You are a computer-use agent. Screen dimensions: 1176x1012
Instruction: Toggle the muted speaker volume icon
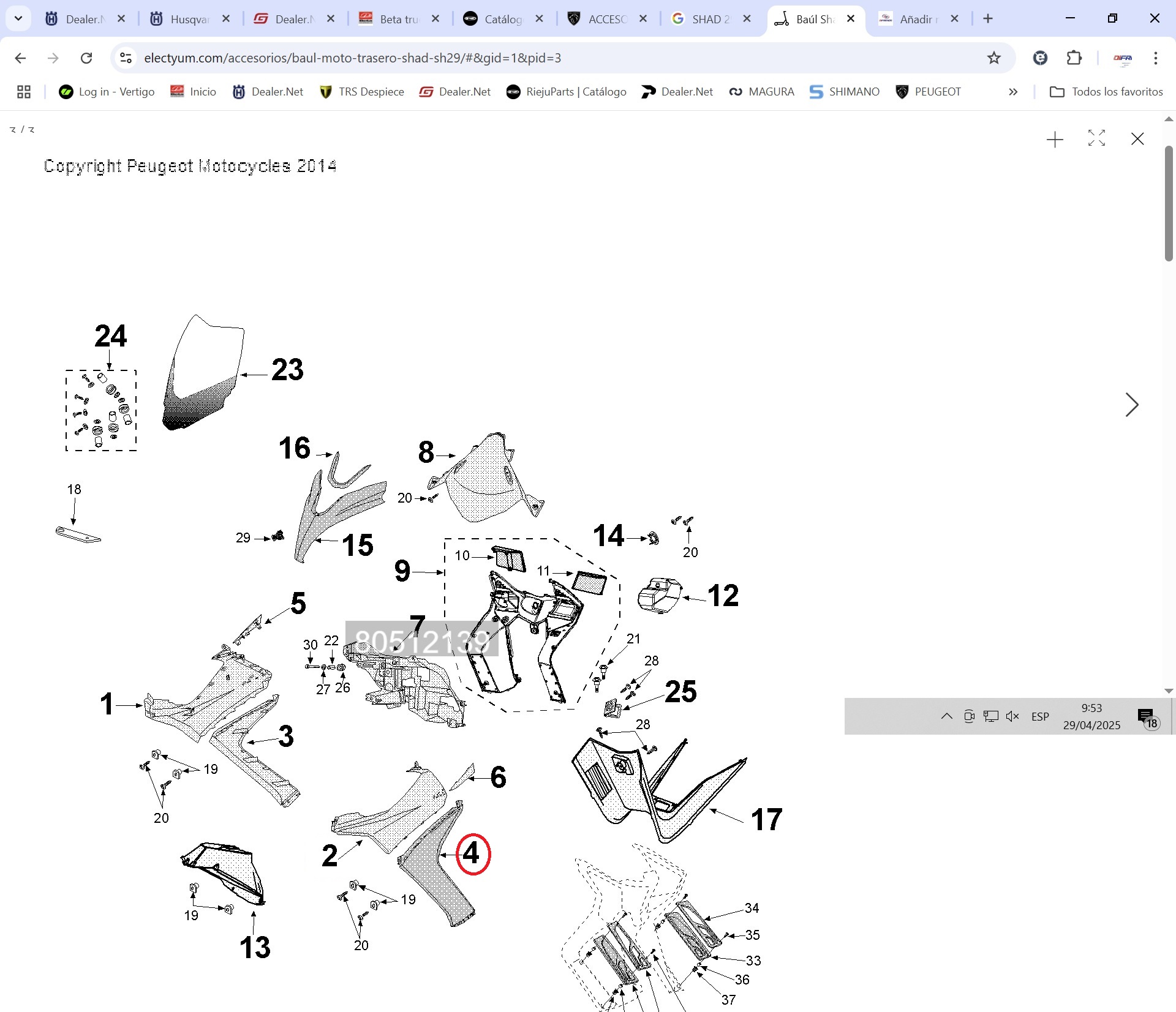1012,716
